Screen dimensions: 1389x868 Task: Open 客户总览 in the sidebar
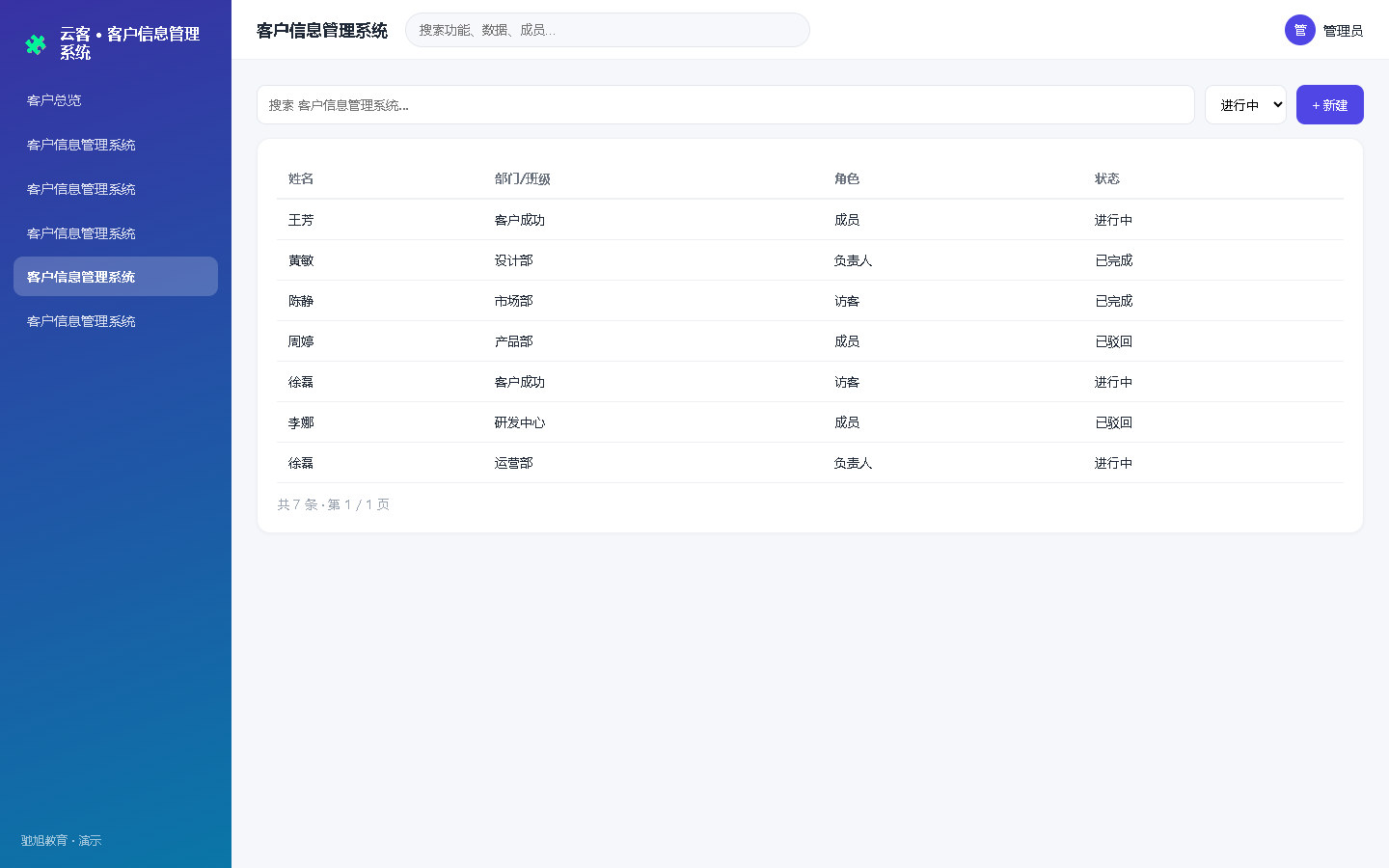pos(116,100)
